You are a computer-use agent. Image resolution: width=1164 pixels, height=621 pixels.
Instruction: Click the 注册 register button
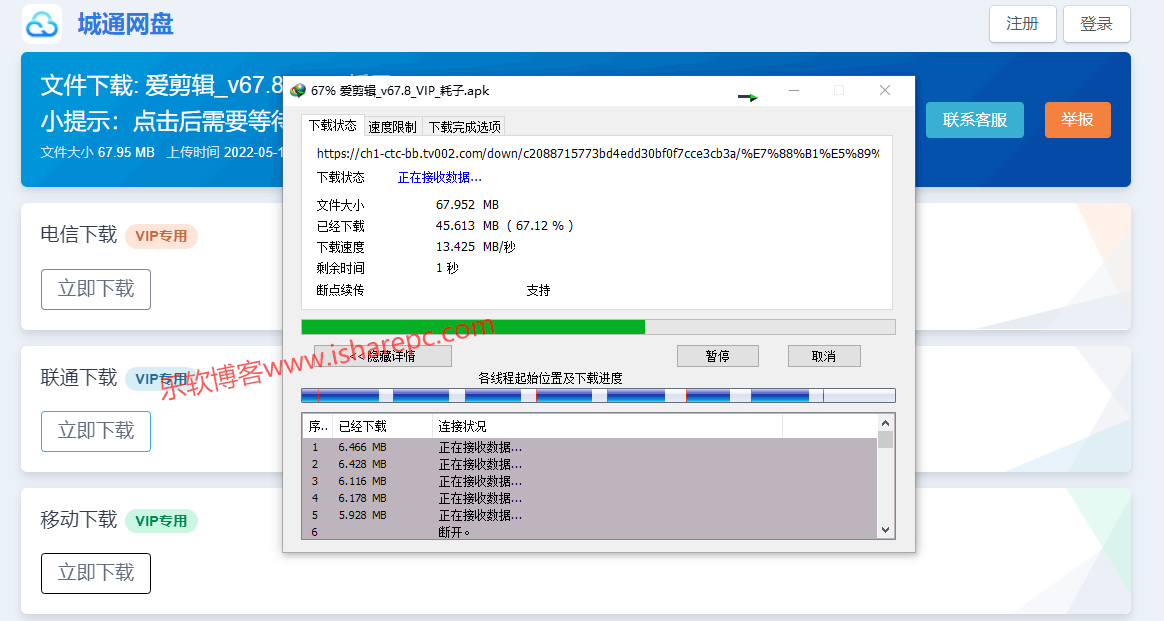tap(1022, 24)
